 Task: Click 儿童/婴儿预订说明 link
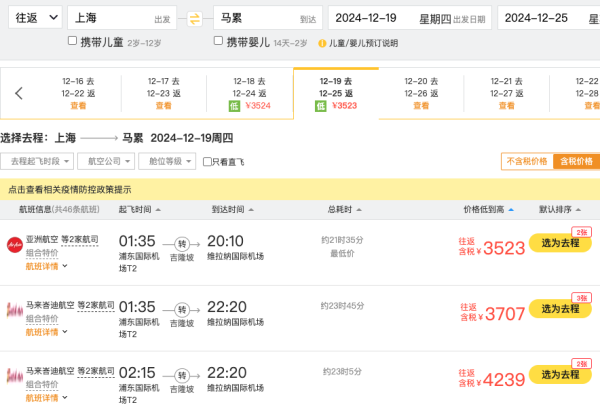[364, 43]
